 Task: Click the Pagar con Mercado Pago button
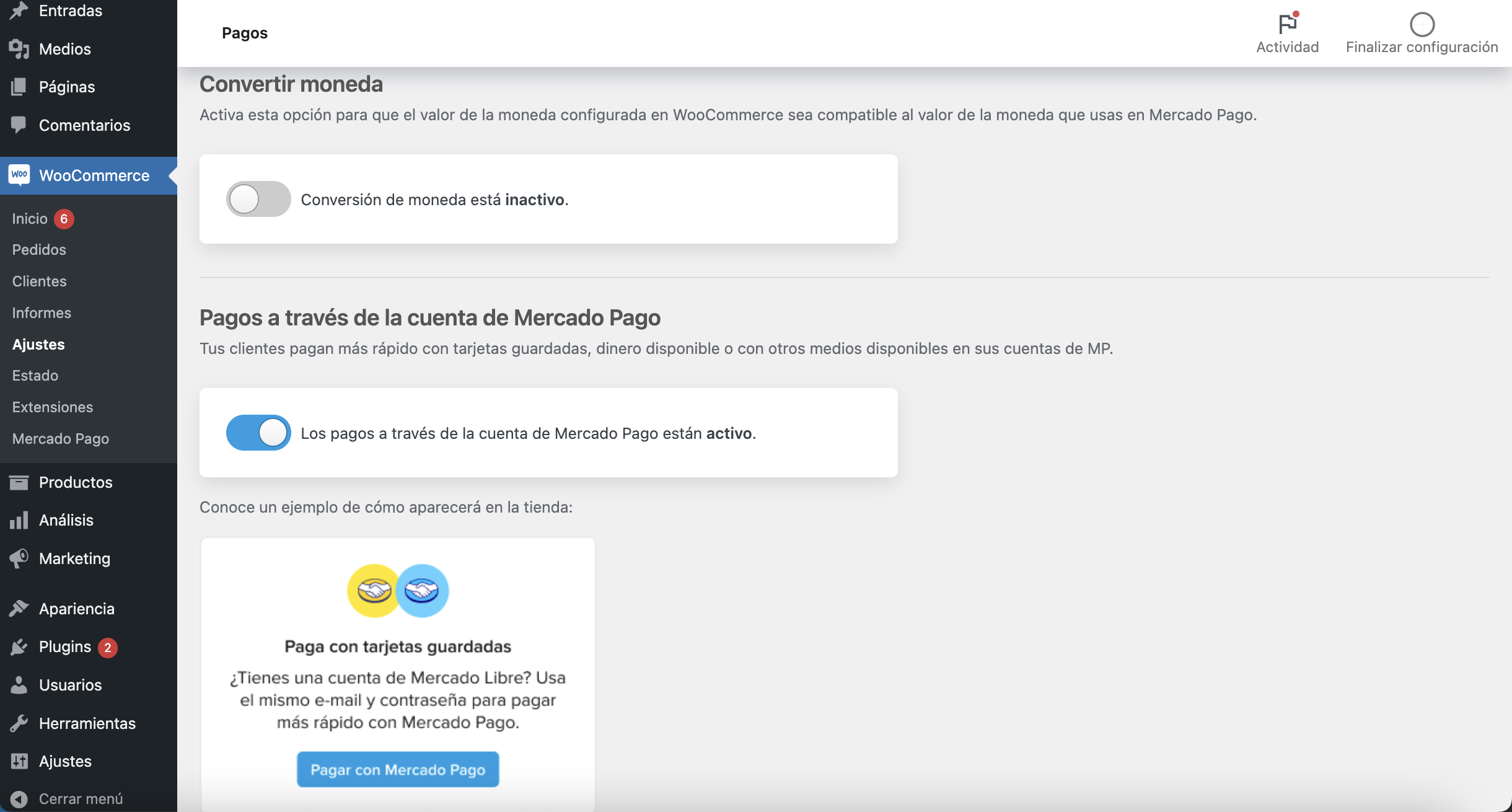pyautogui.click(x=398, y=769)
